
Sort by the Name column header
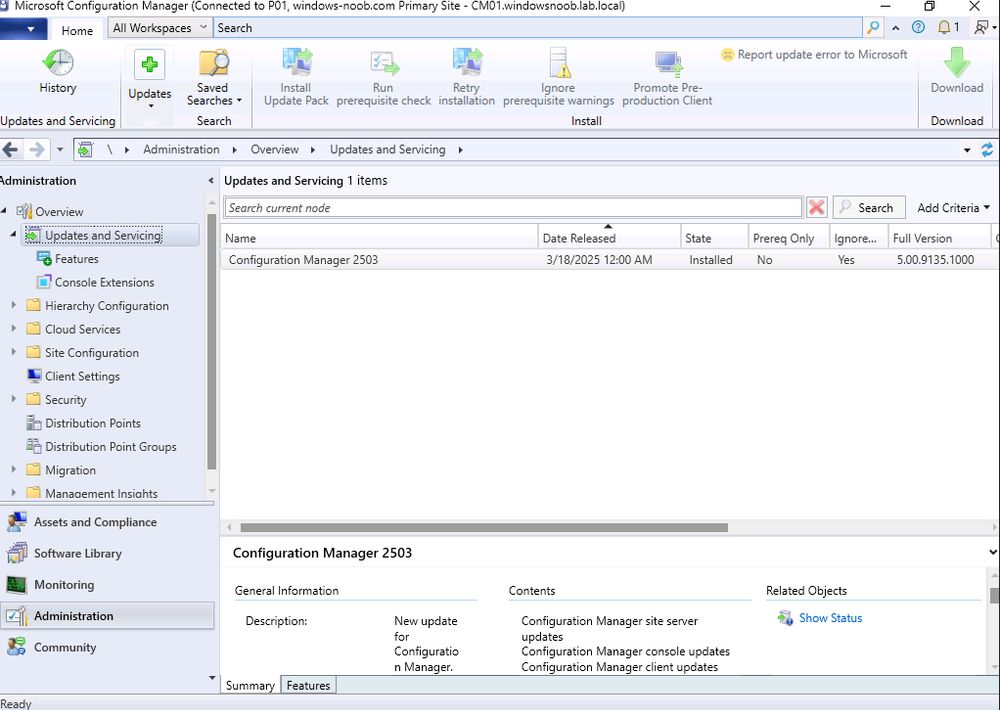379,238
